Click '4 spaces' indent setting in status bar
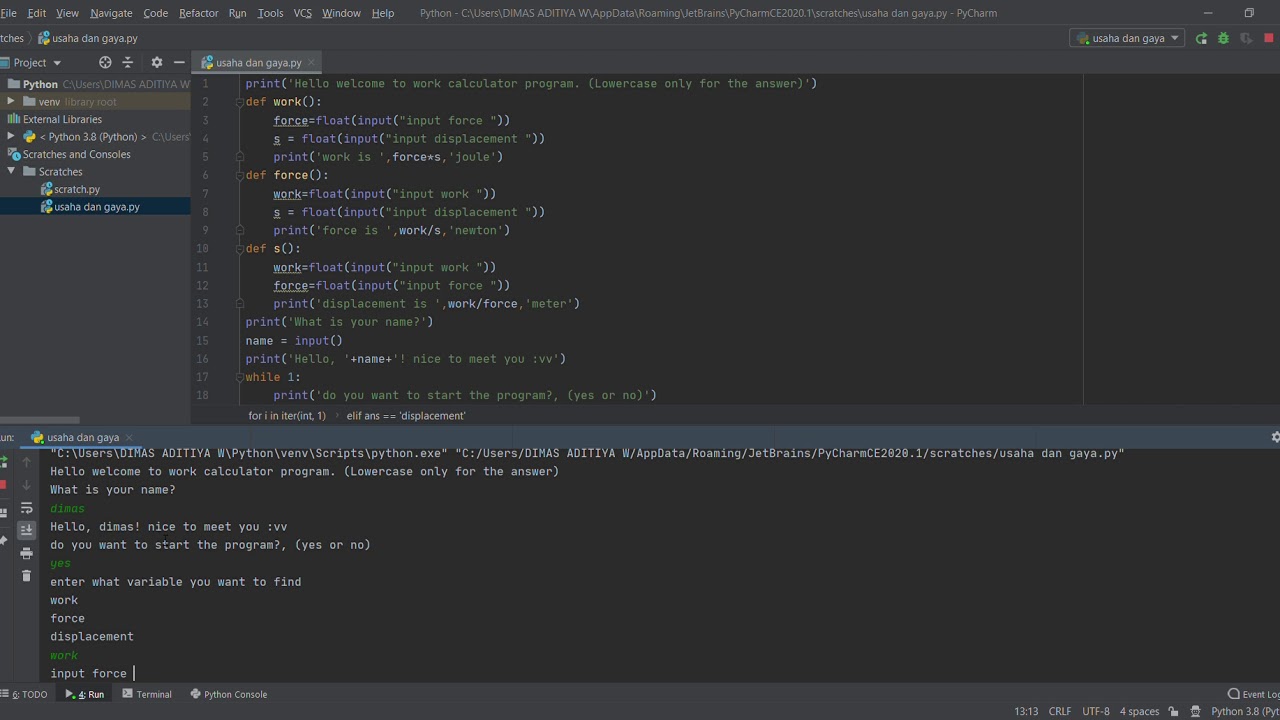Viewport: 1280px width, 720px height. pos(1139,712)
